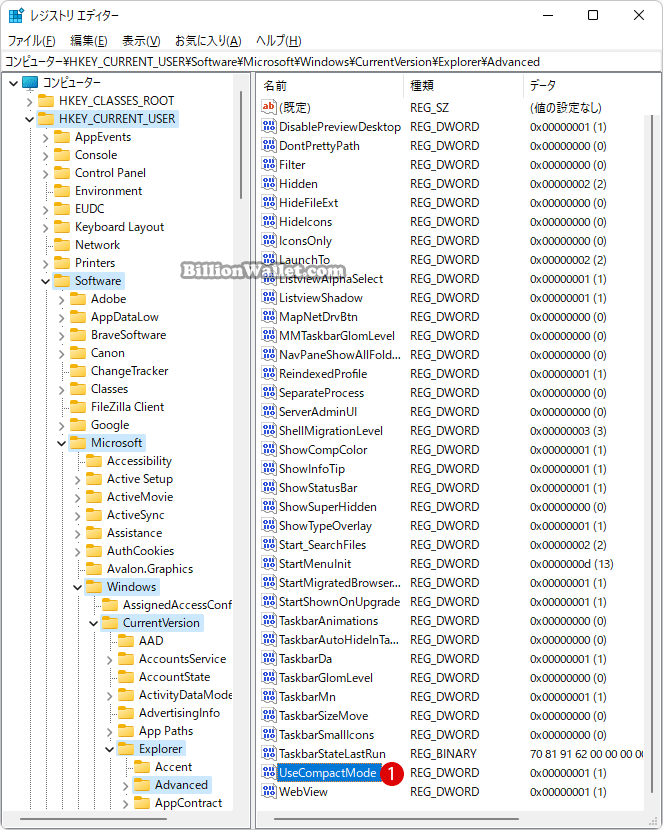
Task: Expand the HKEY_CLASSES_ROOT key
Action: tap(30, 101)
